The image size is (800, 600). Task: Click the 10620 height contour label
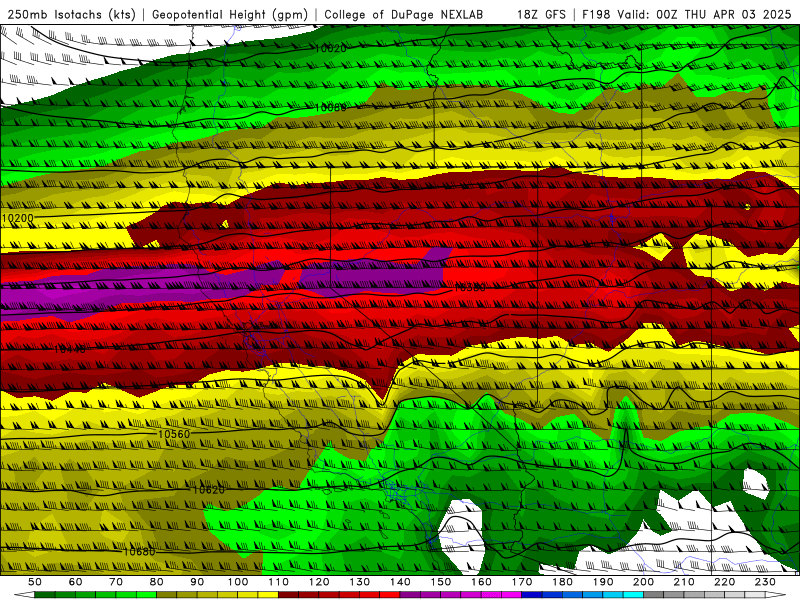click(209, 490)
